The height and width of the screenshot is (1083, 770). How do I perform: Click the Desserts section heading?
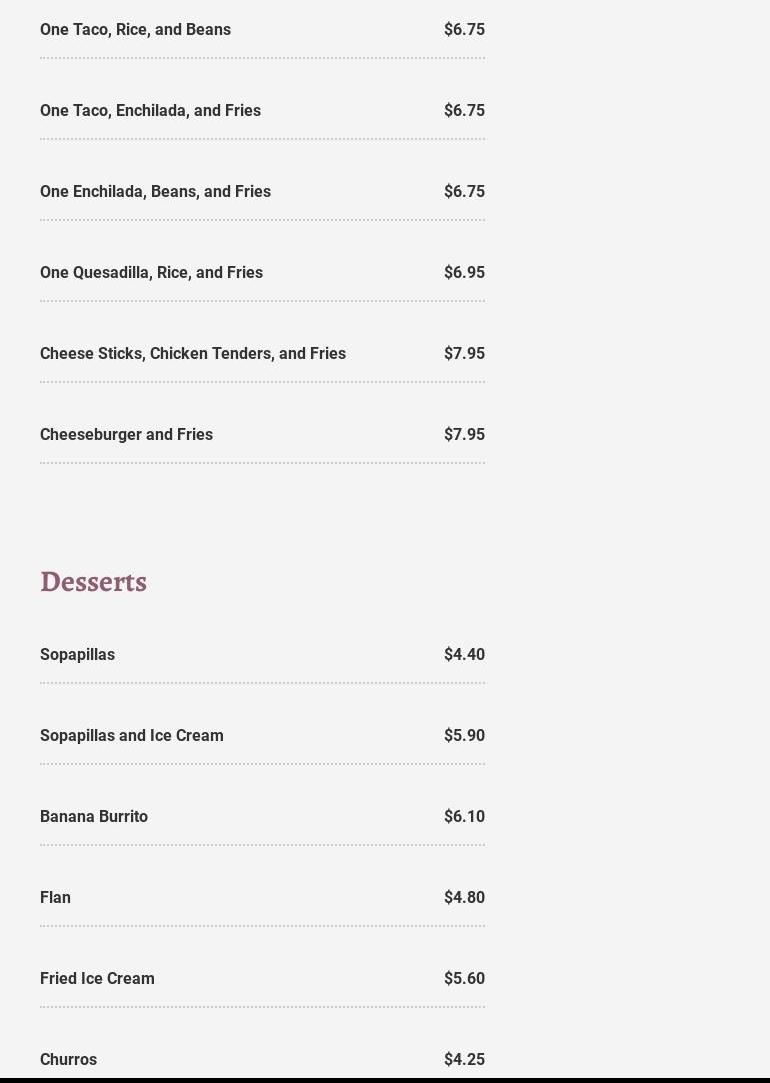(93, 582)
